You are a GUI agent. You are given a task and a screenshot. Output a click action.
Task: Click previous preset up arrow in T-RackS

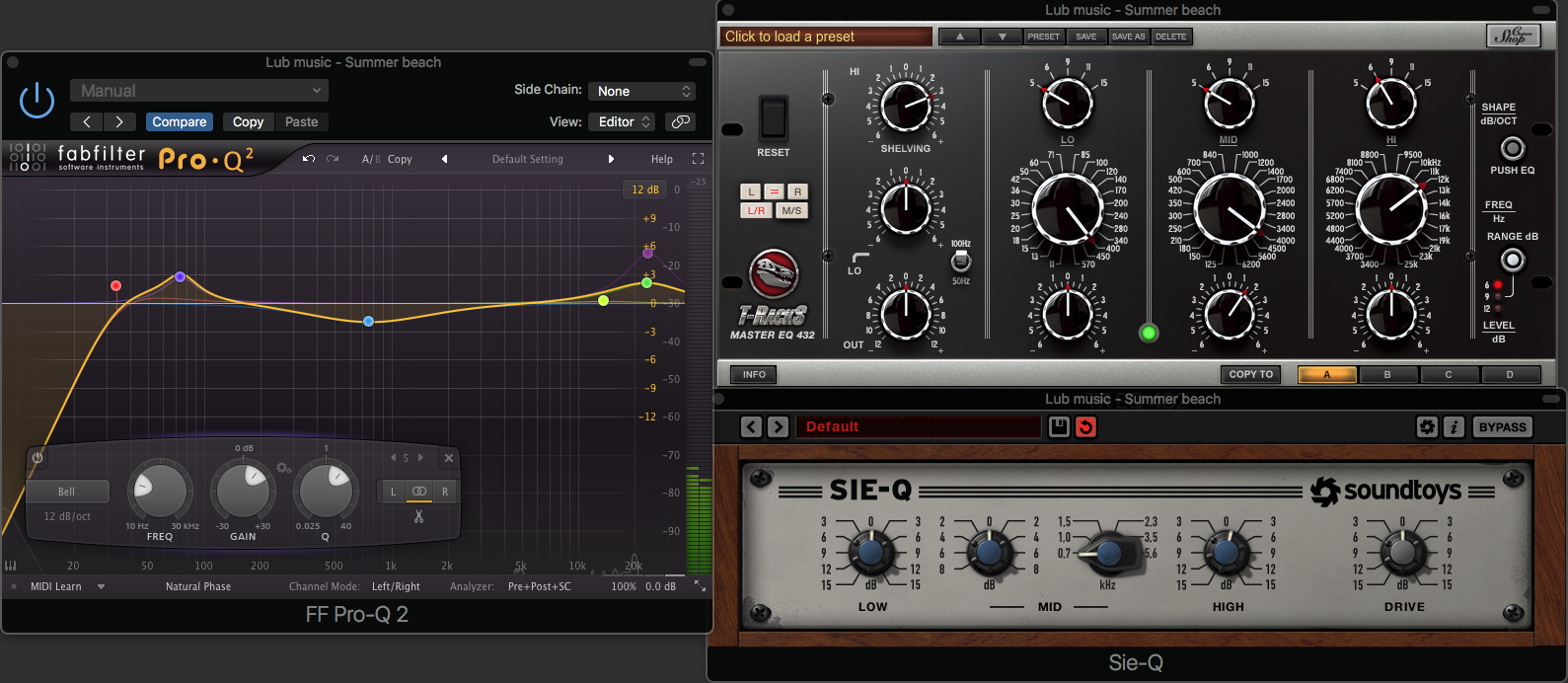[960, 37]
